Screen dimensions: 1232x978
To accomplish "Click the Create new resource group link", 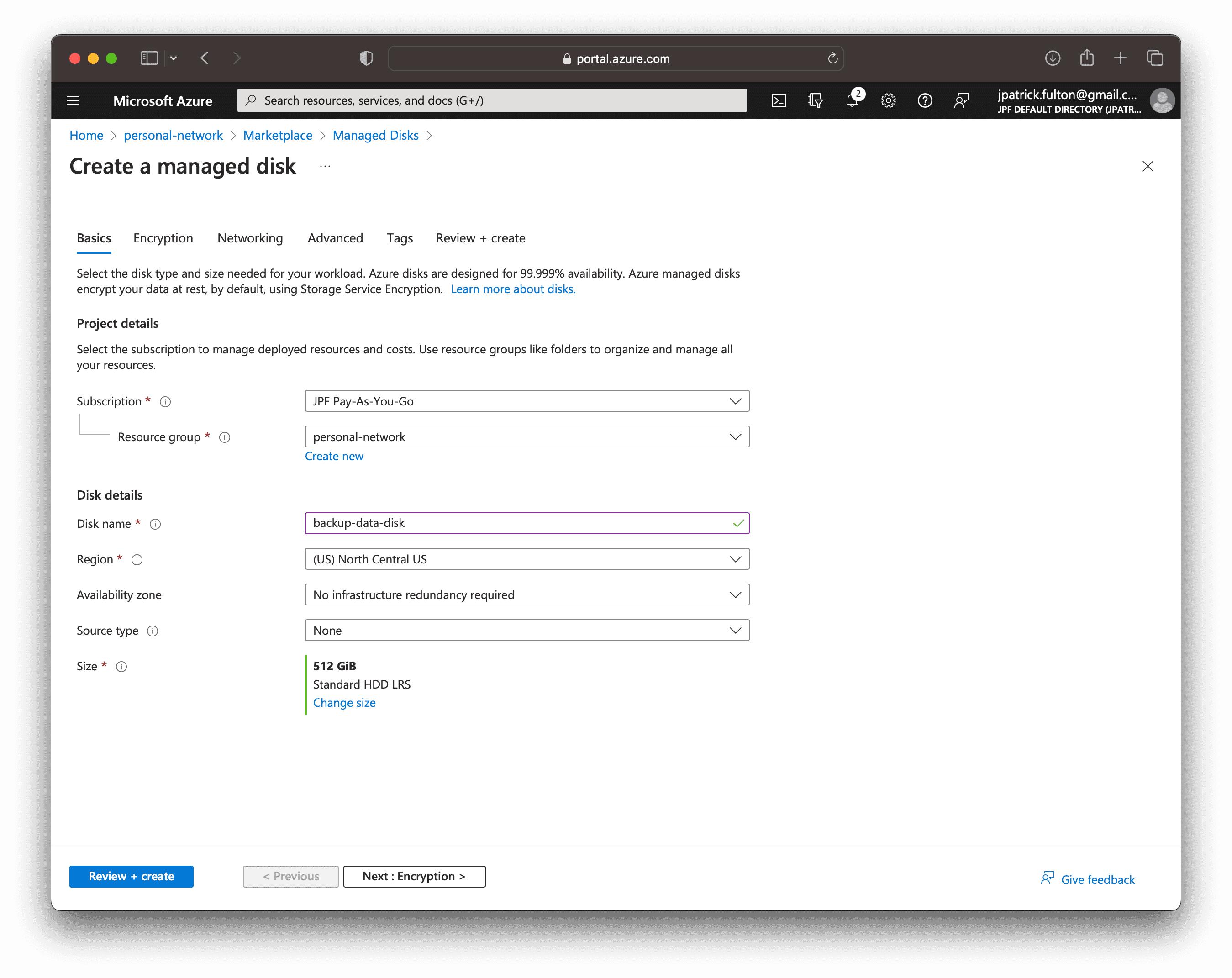I will point(334,457).
